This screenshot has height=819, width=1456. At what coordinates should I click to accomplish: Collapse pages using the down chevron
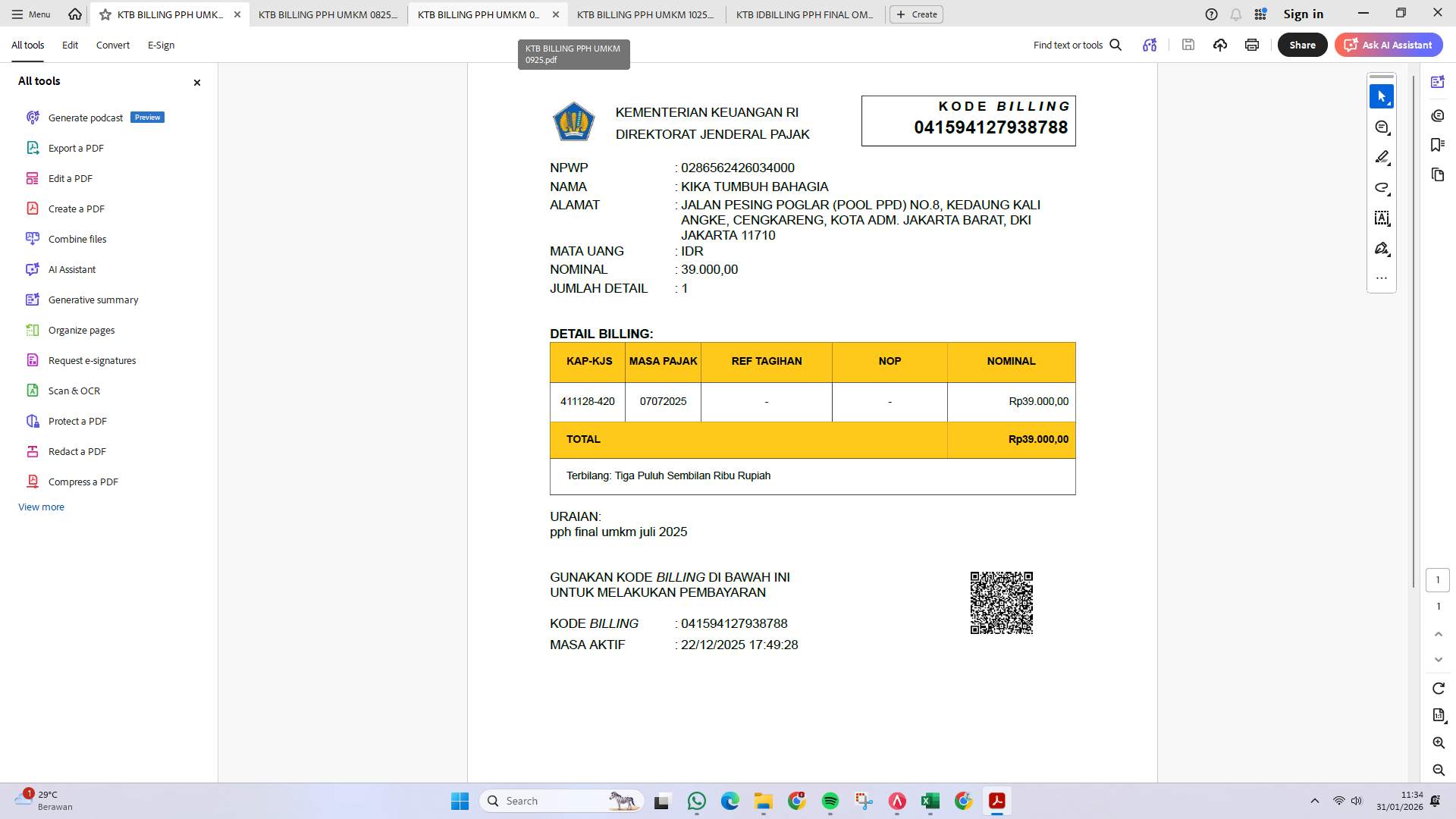1438,659
